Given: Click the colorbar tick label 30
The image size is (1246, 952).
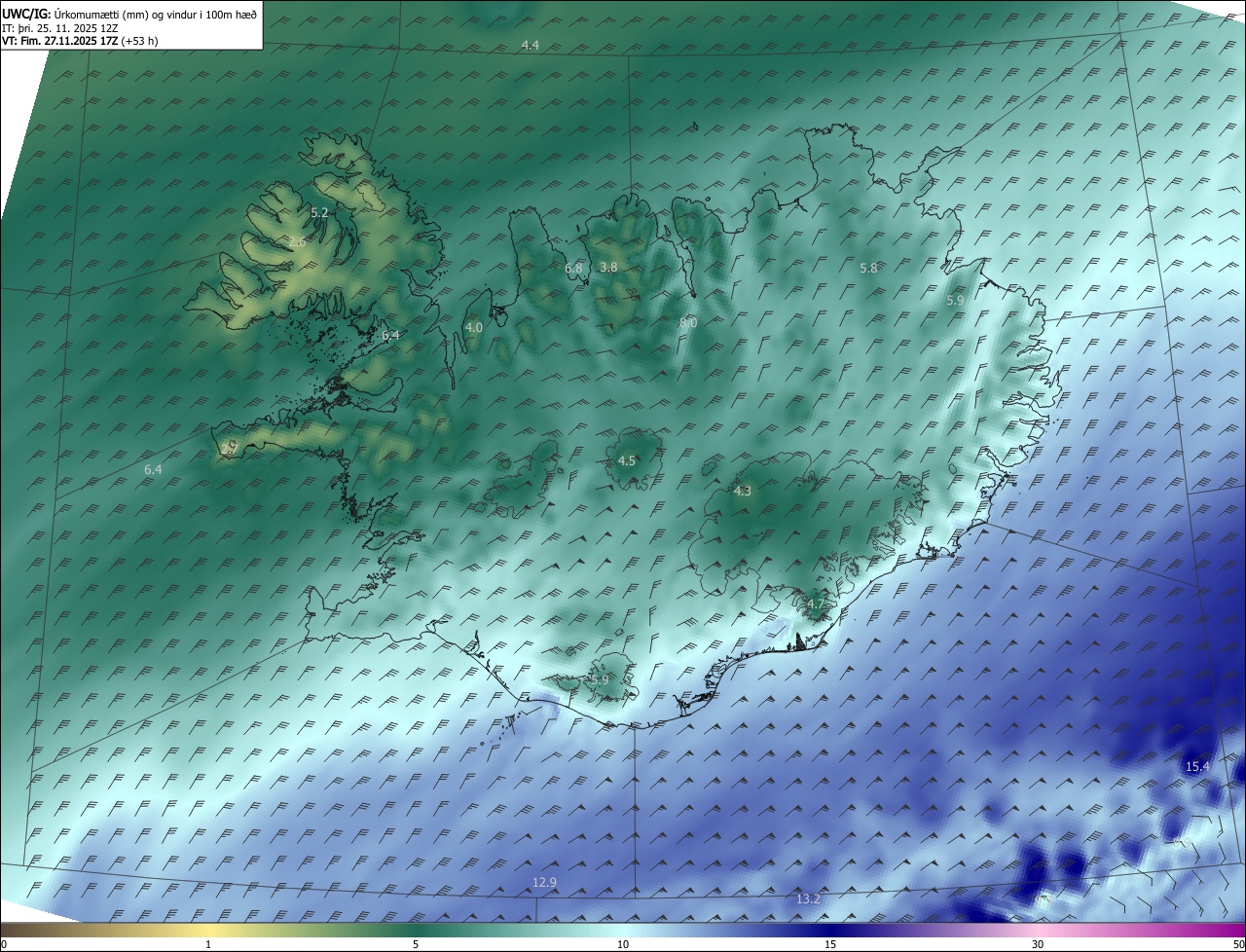Looking at the screenshot, I should click(x=1038, y=944).
